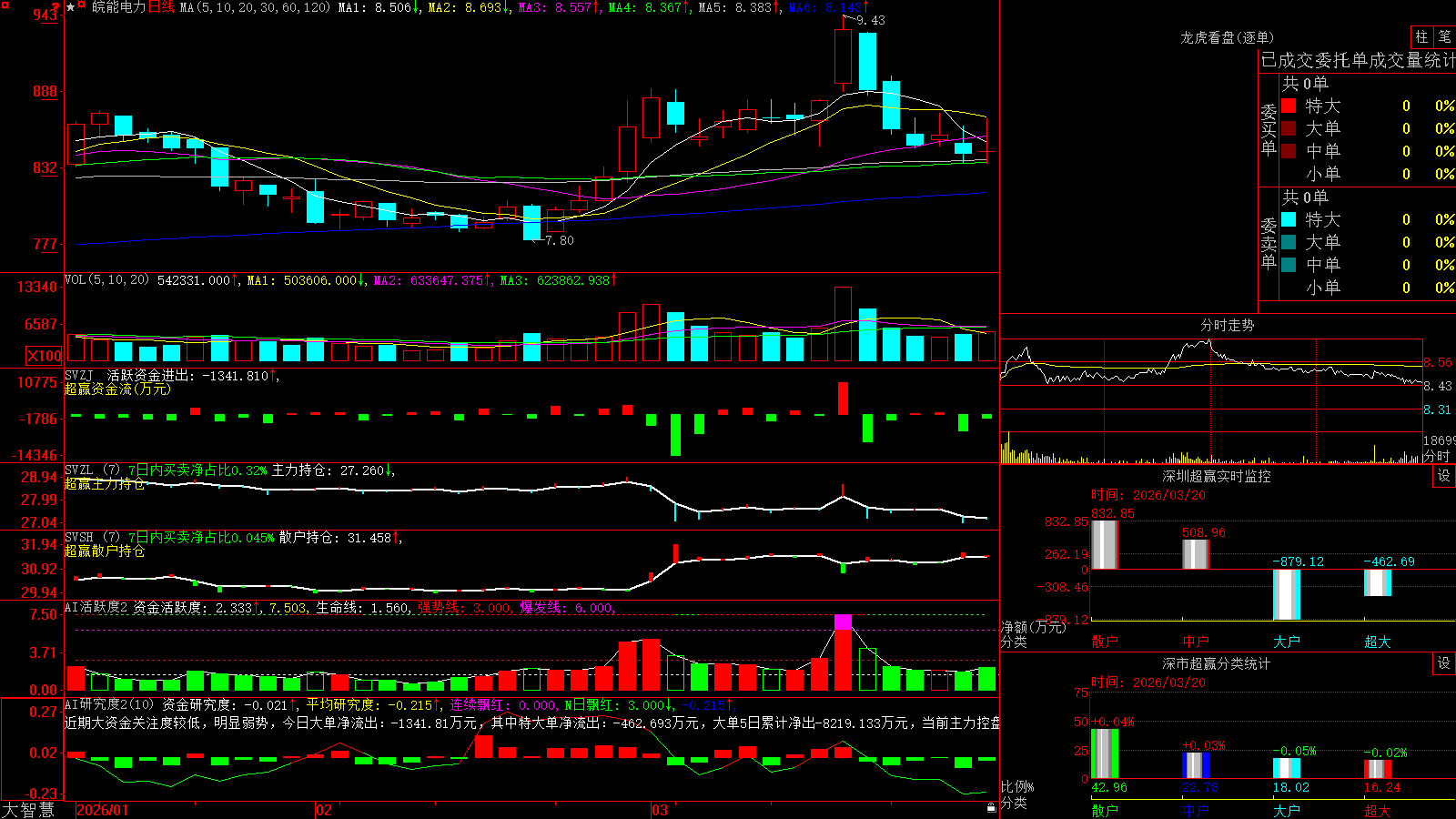The width and height of the screenshot is (1456, 819).
Task: Click the lock icon on the date axis
Action: pos(991,807)
